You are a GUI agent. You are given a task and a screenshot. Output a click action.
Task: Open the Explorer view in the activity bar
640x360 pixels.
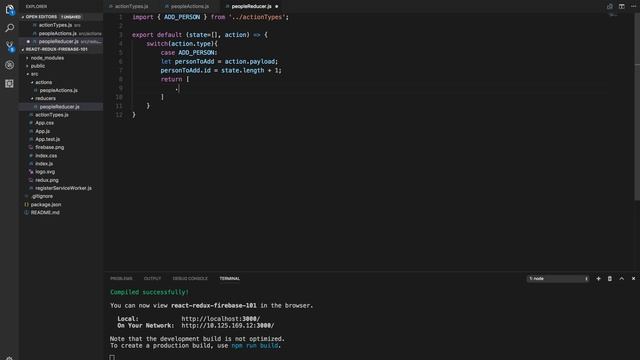tap(9, 10)
